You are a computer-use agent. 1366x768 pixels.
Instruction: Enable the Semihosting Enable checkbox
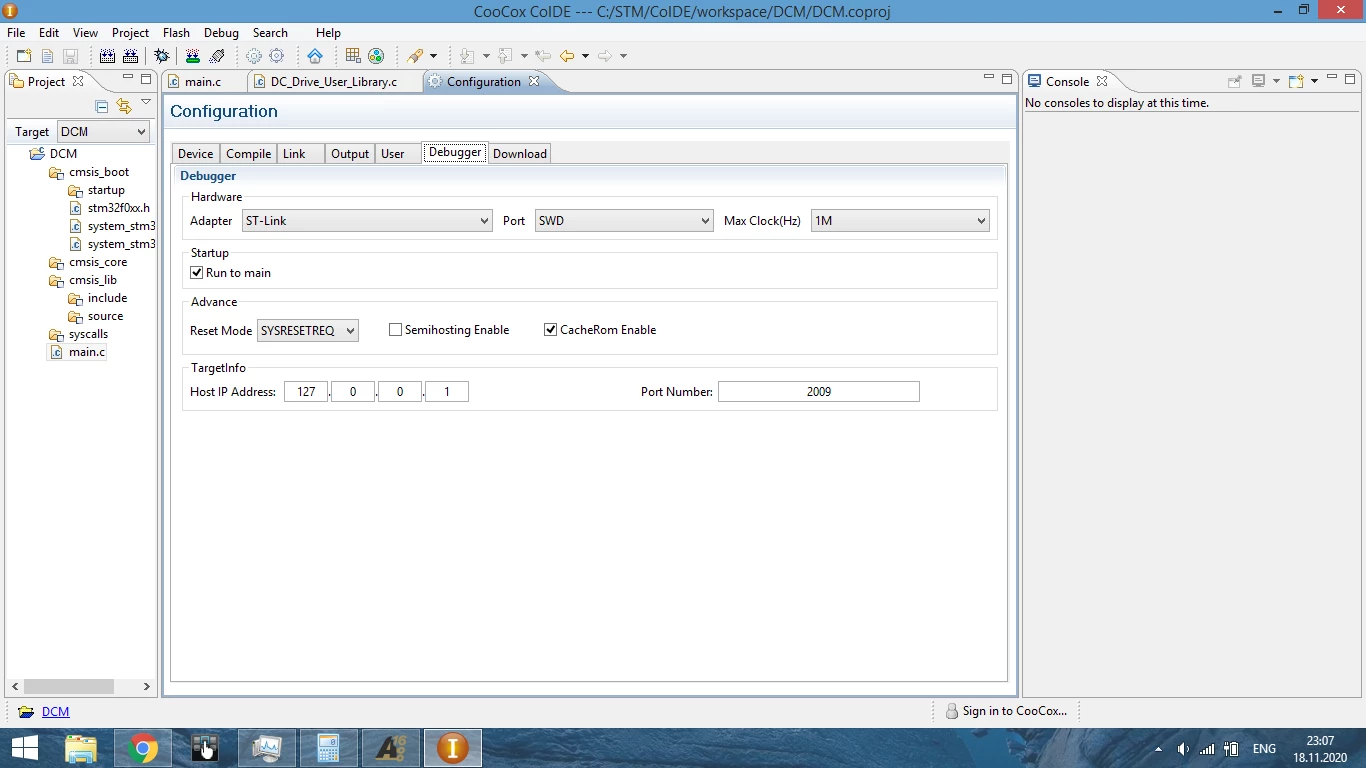(396, 330)
